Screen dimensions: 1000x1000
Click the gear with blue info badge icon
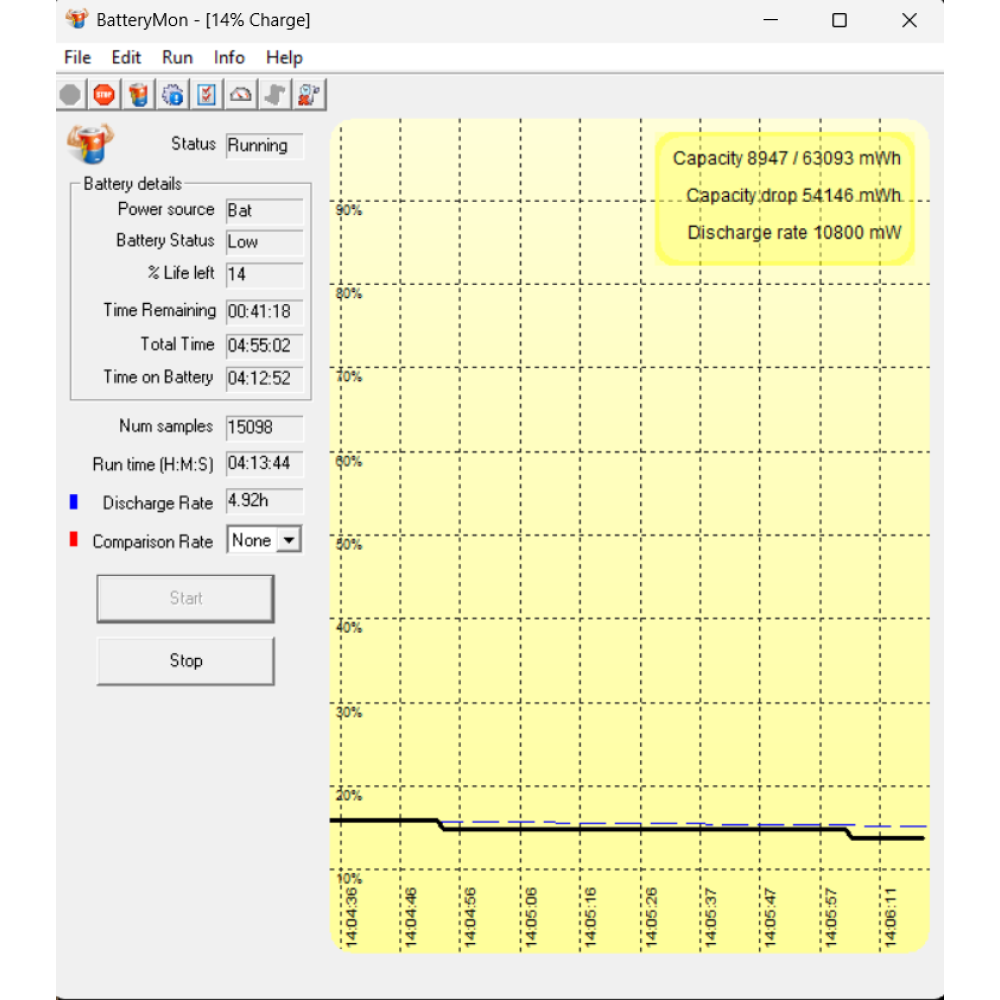(172, 95)
